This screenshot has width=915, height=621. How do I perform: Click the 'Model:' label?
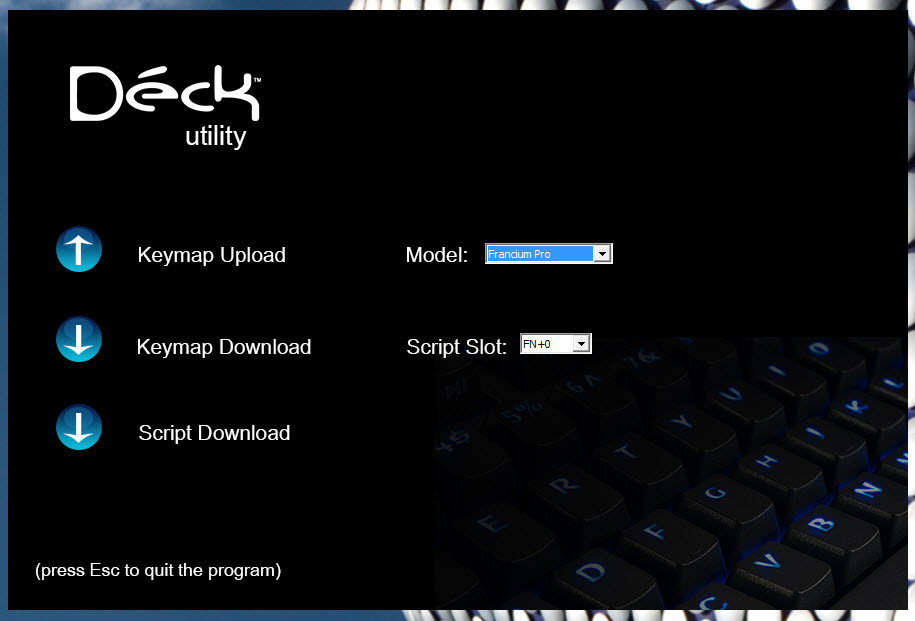(x=437, y=255)
